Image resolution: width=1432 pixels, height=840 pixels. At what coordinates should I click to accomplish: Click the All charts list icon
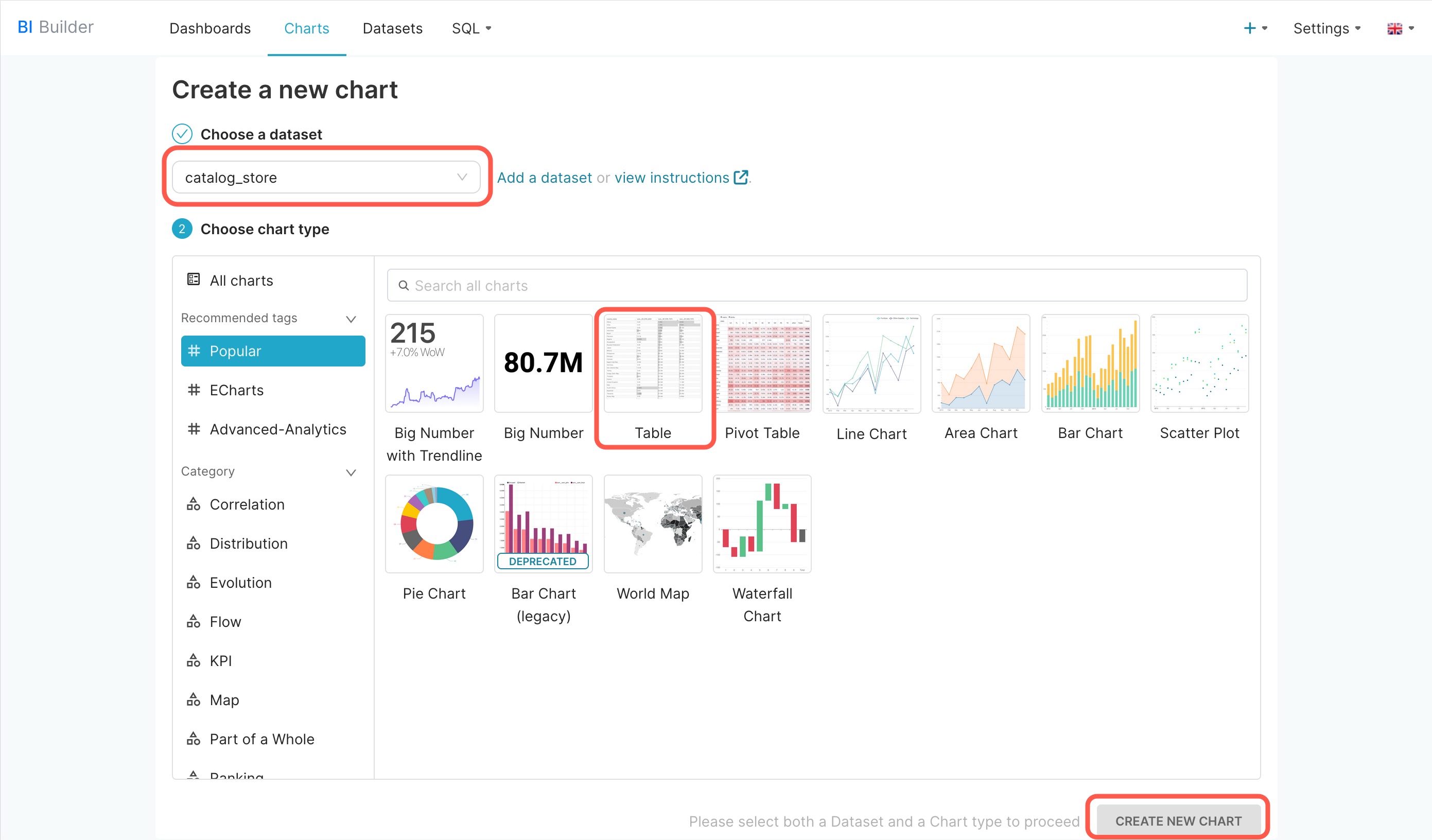click(x=193, y=279)
